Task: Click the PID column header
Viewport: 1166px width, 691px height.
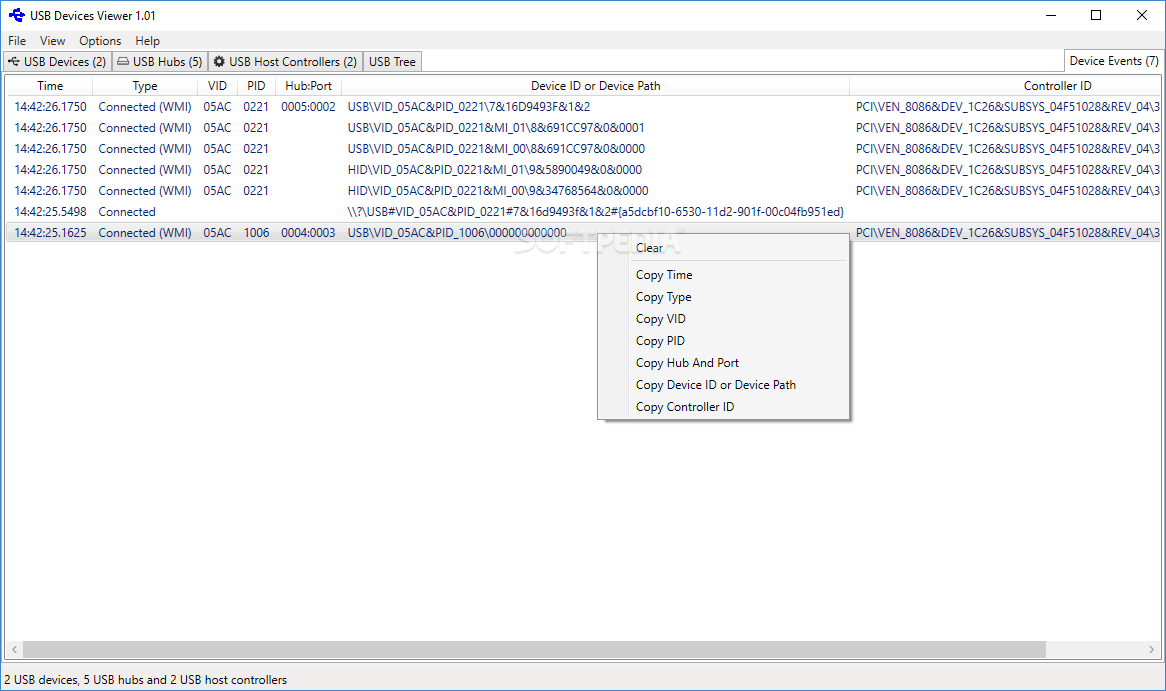Action: pos(255,85)
